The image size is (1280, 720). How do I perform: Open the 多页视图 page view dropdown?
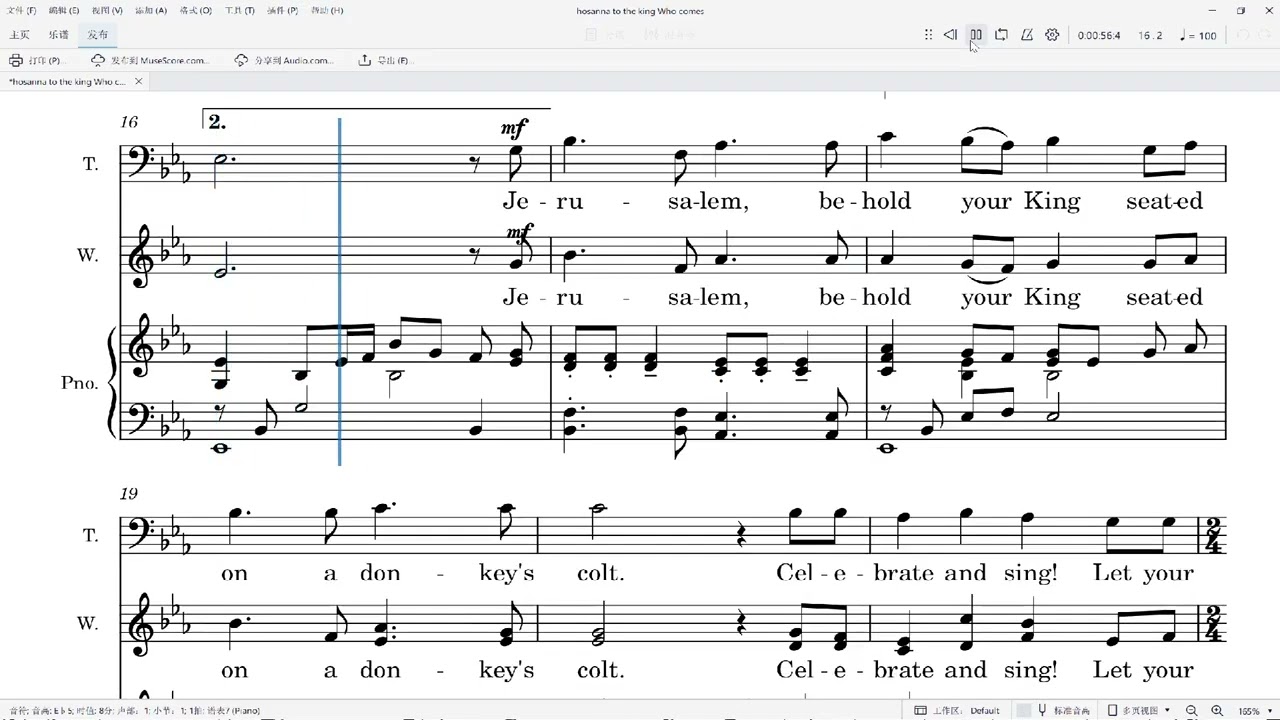tap(1139, 711)
